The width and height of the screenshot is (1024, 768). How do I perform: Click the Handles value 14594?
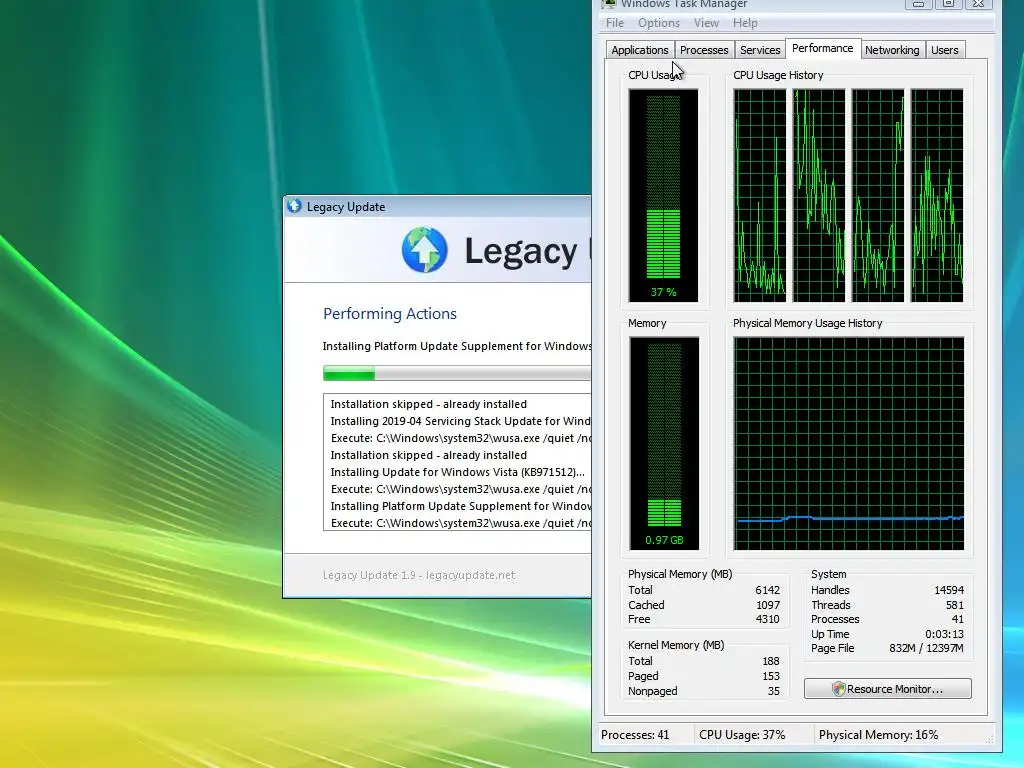(x=949, y=590)
